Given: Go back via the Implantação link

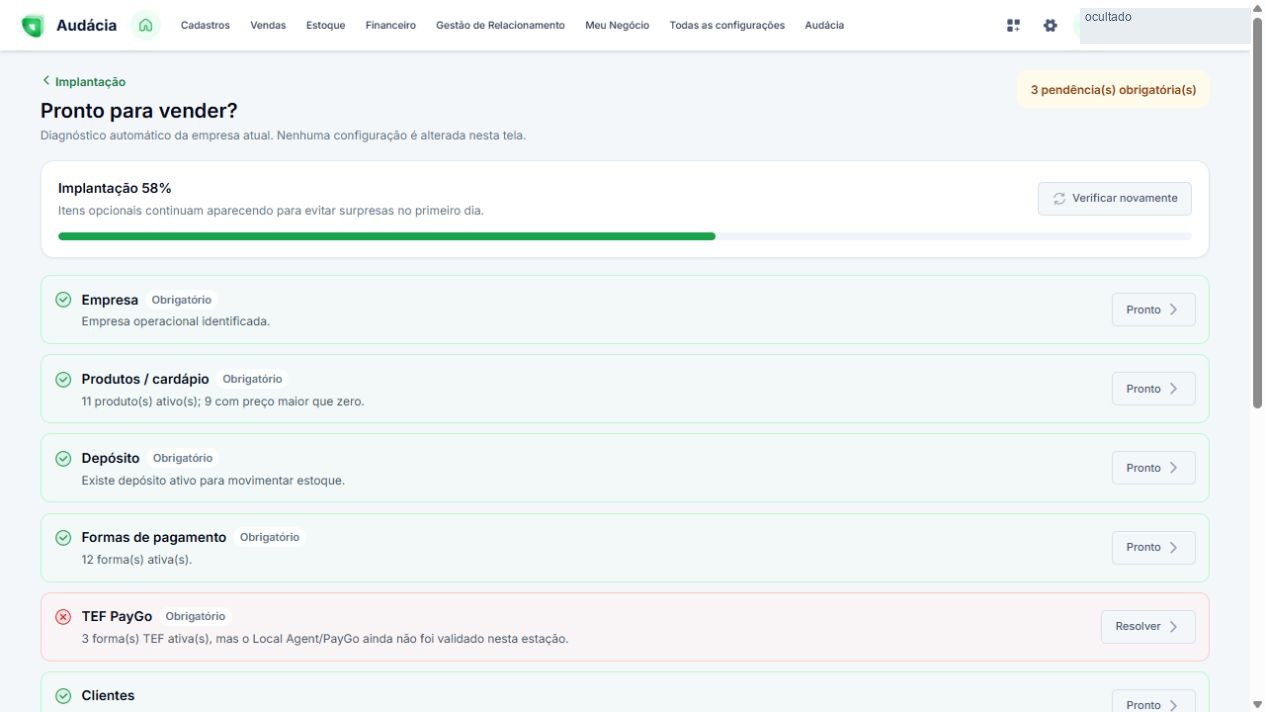Looking at the screenshot, I should [84, 82].
